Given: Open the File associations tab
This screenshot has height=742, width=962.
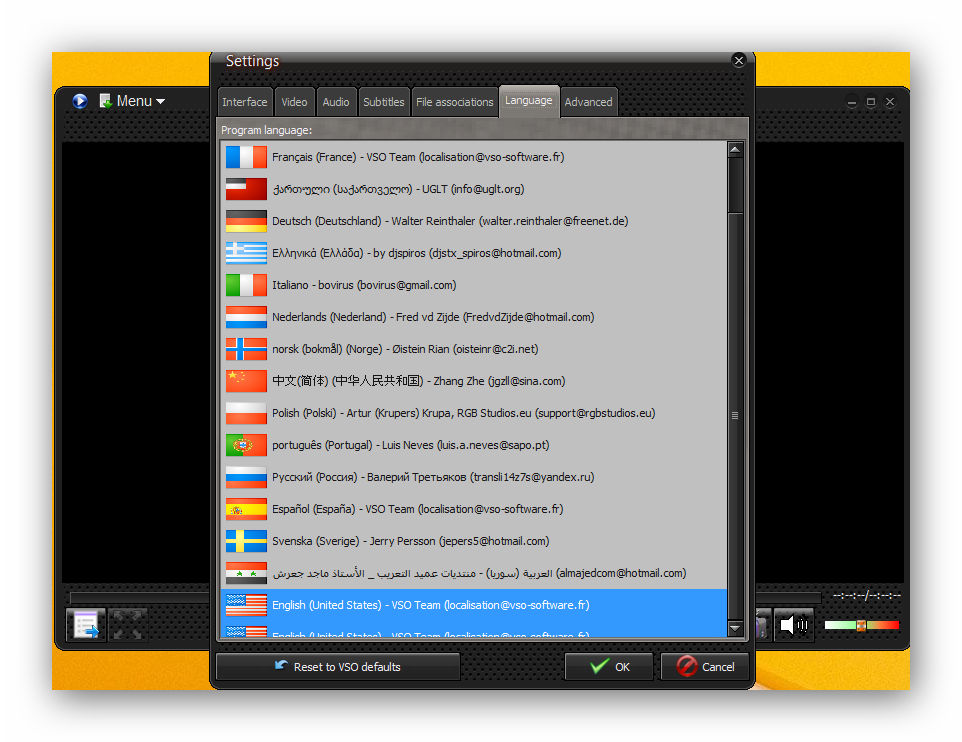Looking at the screenshot, I should tap(455, 102).
